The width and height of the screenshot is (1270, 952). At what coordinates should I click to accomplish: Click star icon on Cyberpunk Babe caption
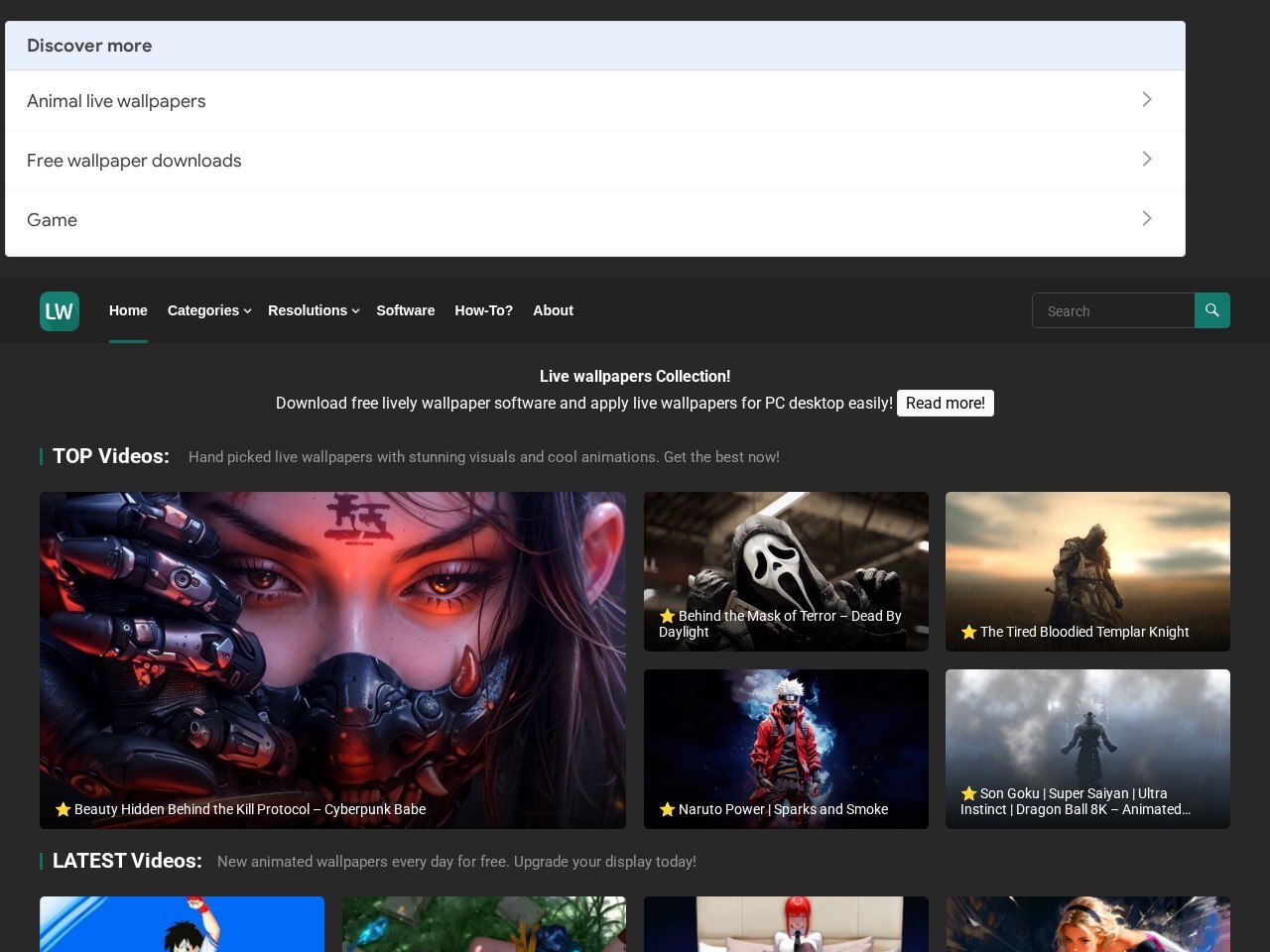tap(63, 809)
